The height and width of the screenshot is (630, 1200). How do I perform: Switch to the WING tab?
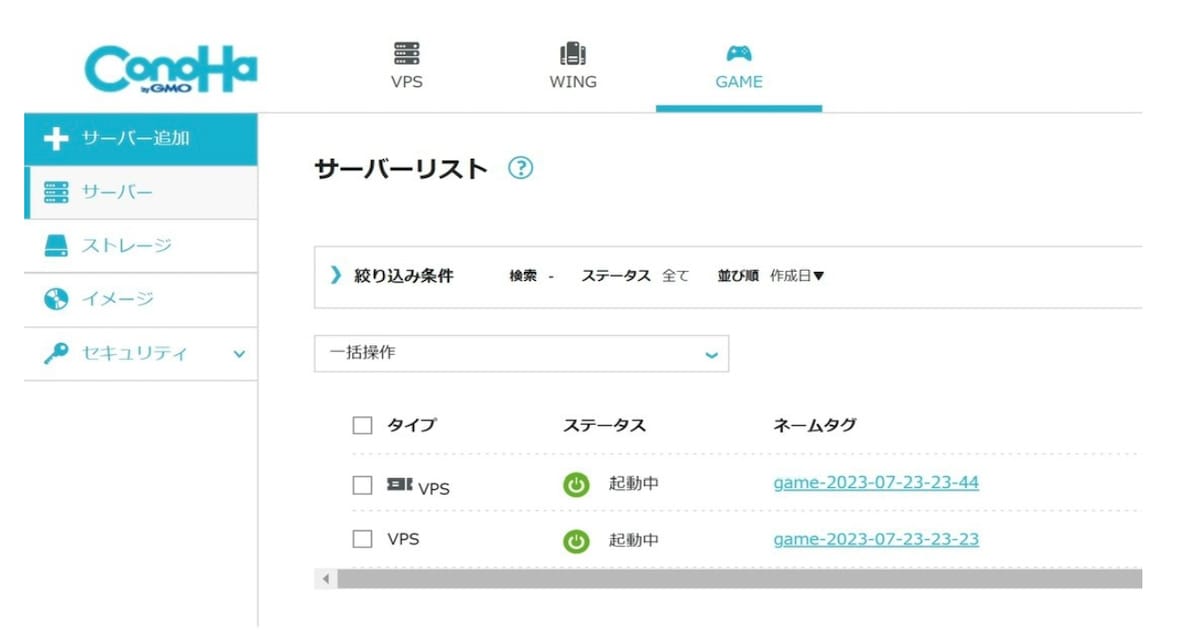click(x=573, y=67)
